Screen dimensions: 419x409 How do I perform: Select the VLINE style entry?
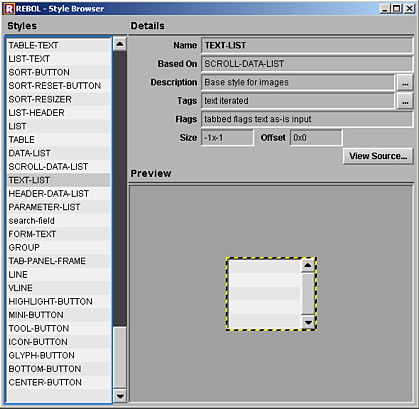click(59, 288)
